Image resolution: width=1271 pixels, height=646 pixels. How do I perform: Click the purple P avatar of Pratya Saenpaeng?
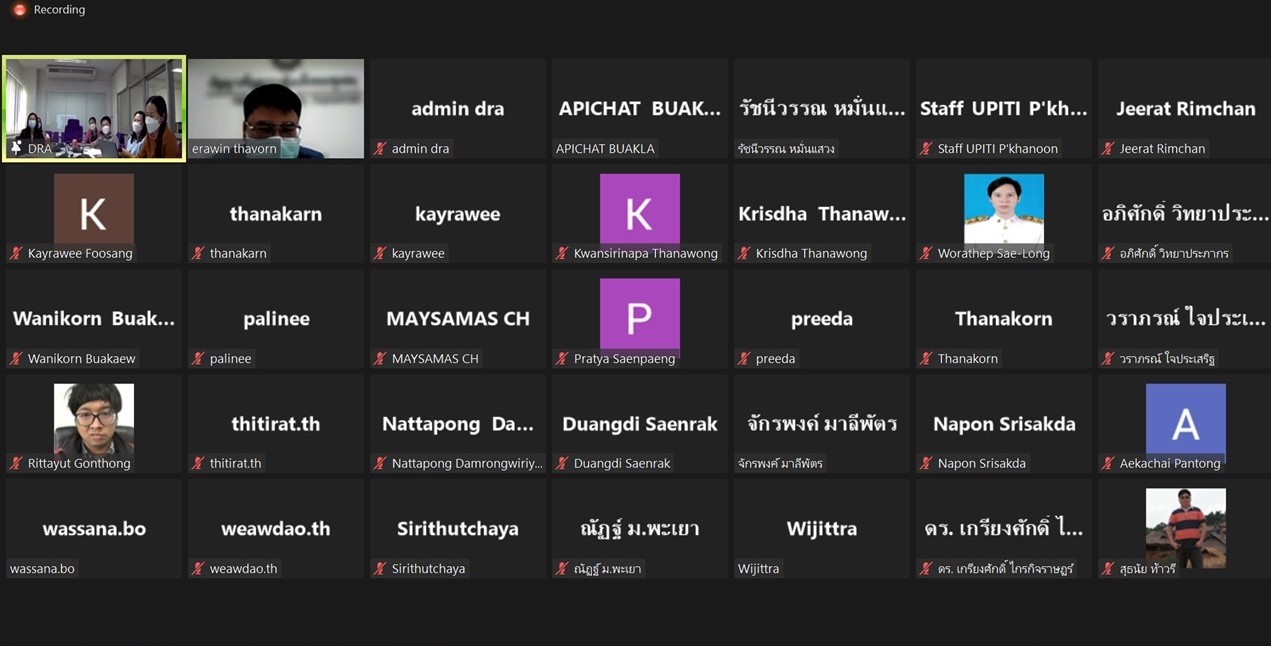pos(639,313)
